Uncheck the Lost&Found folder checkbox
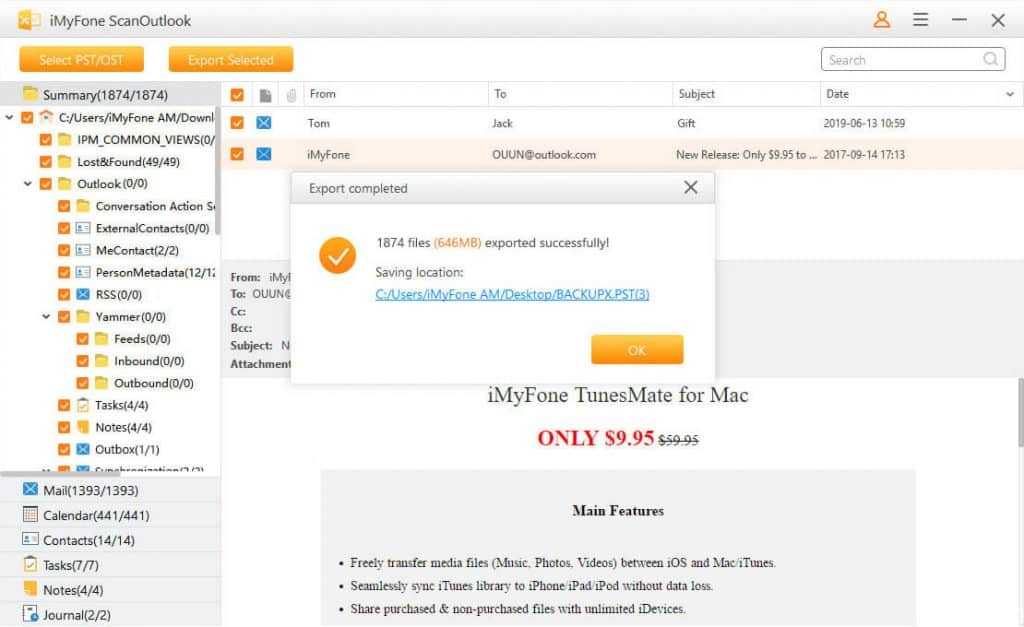Image resolution: width=1024 pixels, height=627 pixels. click(45, 162)
